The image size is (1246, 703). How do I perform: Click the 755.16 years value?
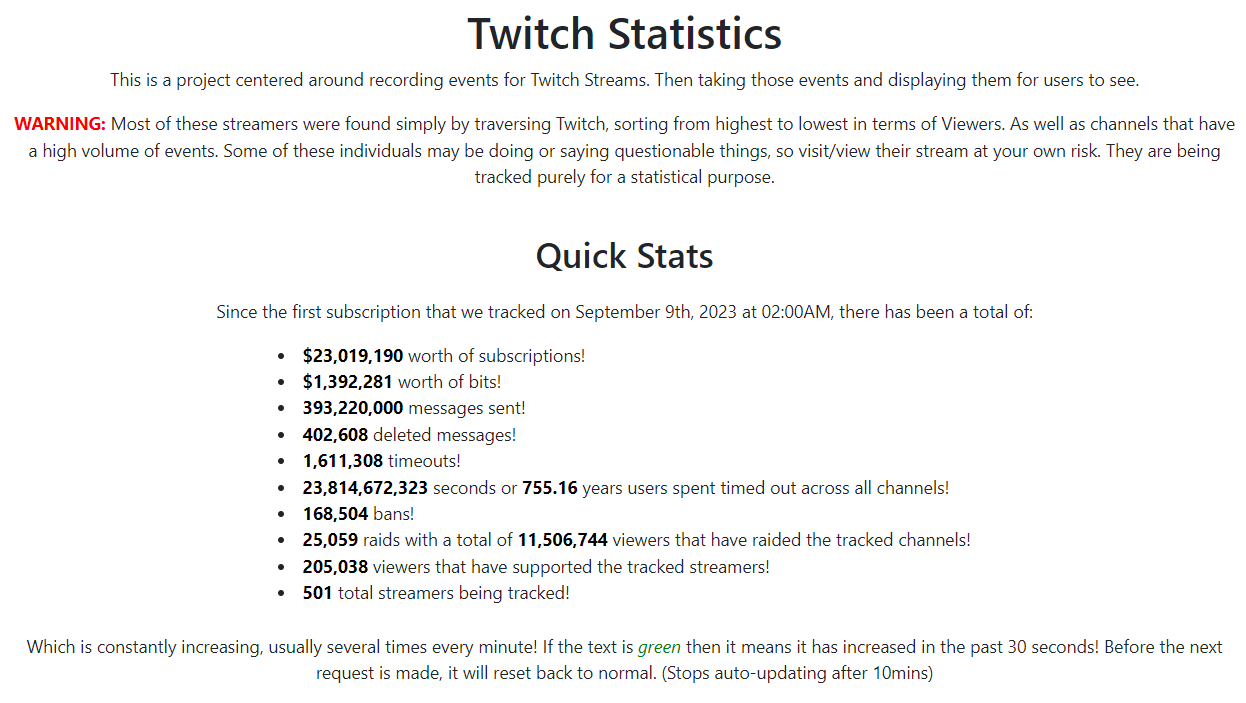pos(549,488)
